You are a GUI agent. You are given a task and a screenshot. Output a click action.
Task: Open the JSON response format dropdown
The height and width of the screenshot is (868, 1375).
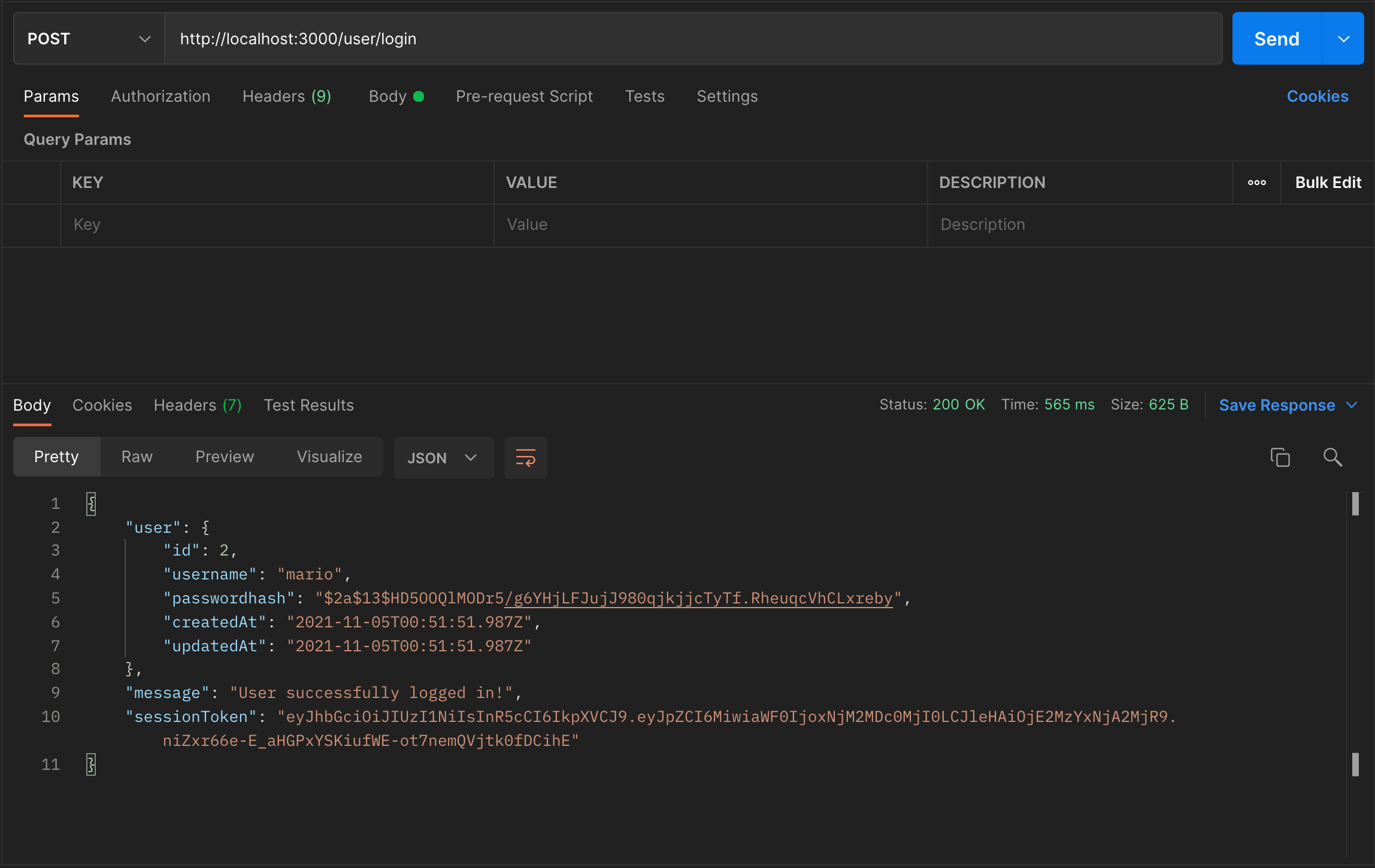pyautogui.click(x=444, y=457)
